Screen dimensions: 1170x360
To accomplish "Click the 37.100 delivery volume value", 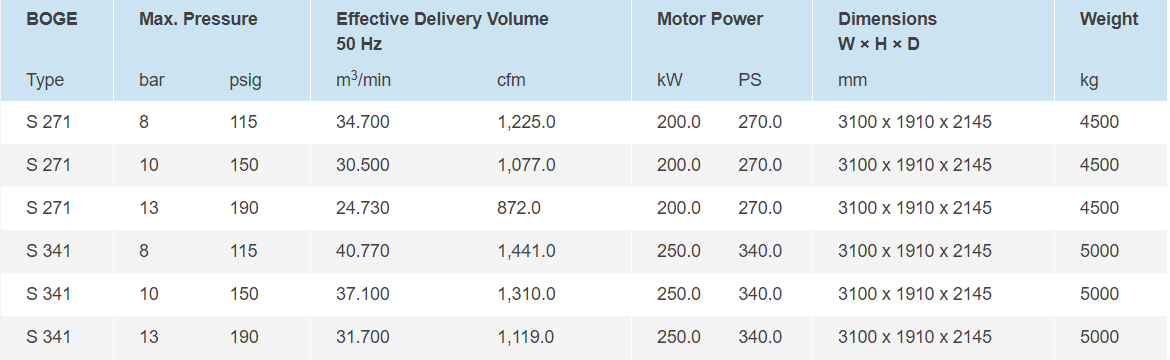I will pyautogui.click(x=363, y=294).
